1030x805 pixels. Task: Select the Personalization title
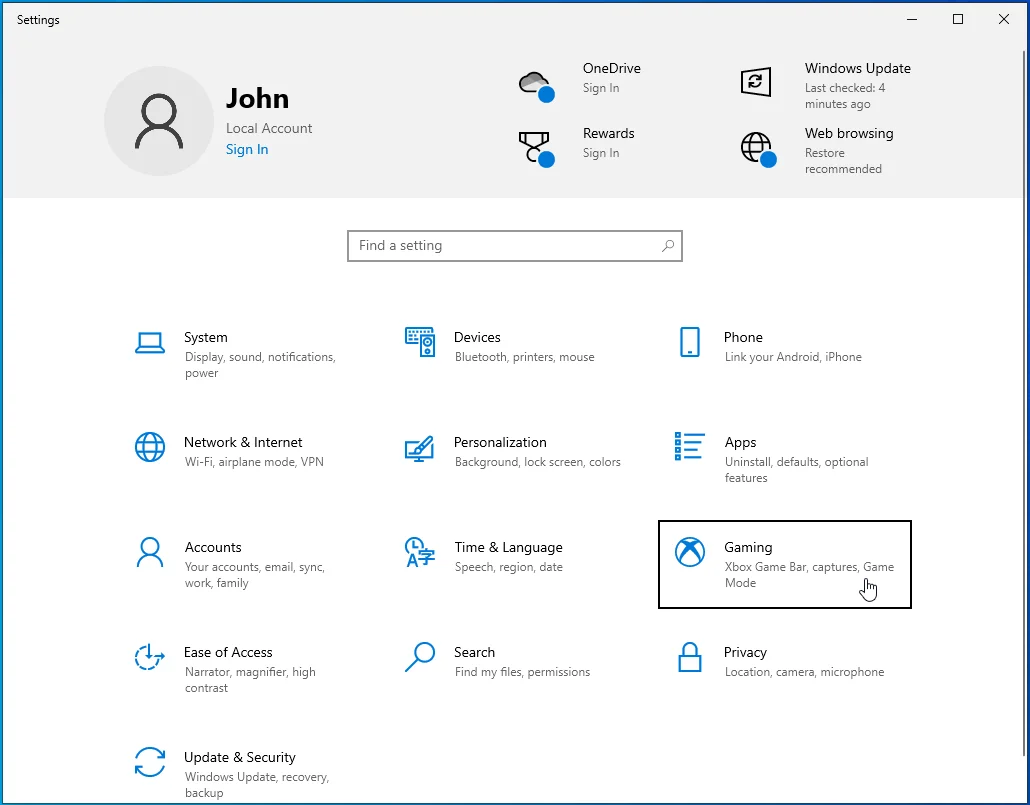coord(500,442)
